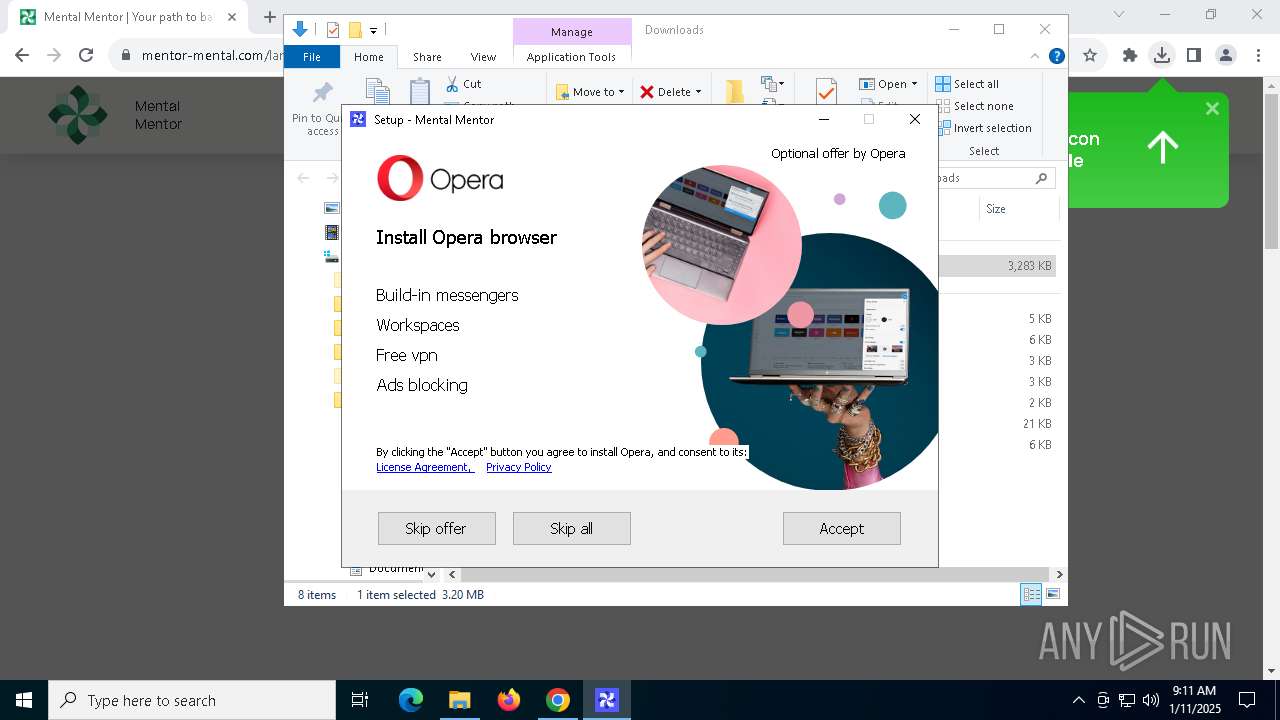Click the volume speaker tray icon
This screenshot has width=1280, height=720.
[x=1151, y=700]
